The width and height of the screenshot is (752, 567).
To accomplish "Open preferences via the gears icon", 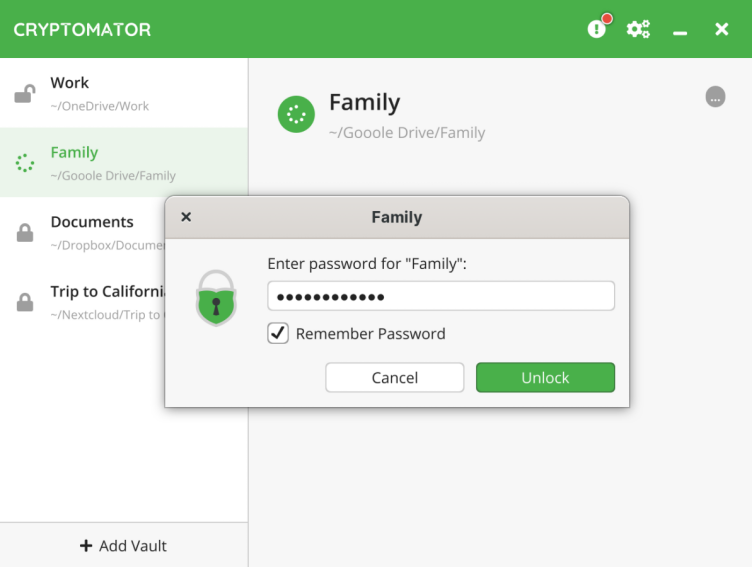I will (638, 29).
